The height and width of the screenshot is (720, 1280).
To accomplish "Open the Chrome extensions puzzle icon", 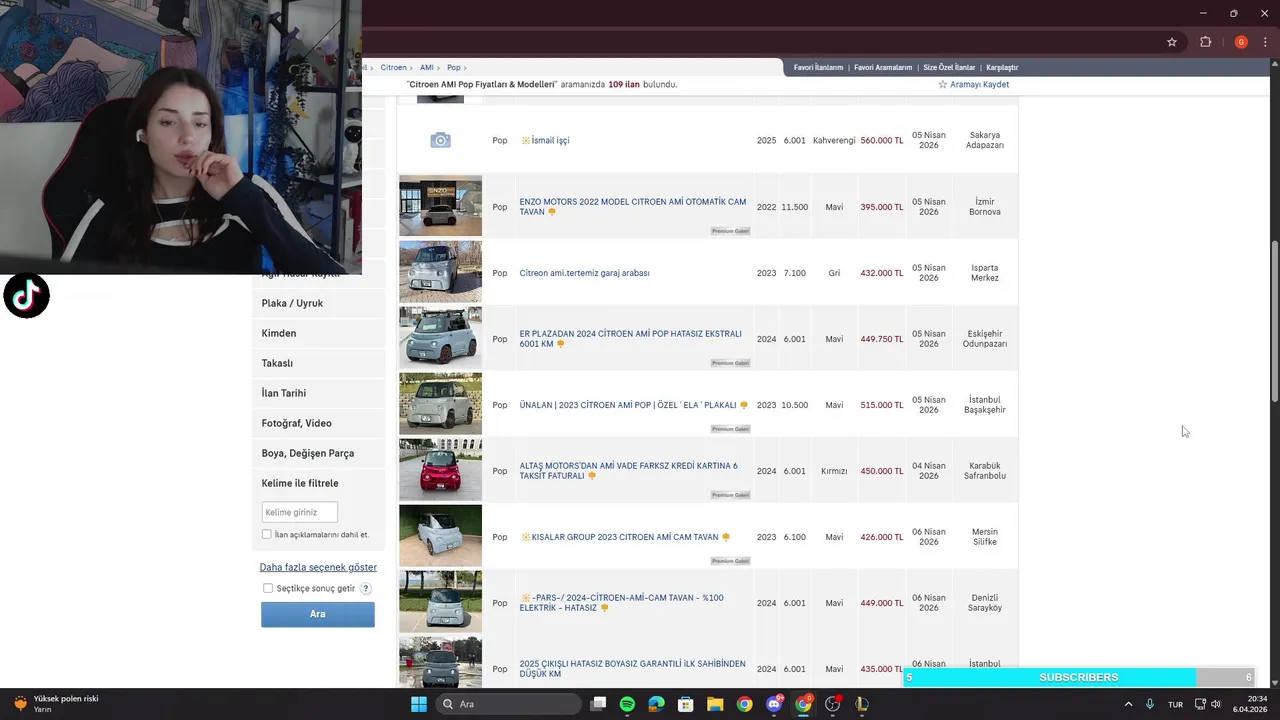I will point(1205,42).
